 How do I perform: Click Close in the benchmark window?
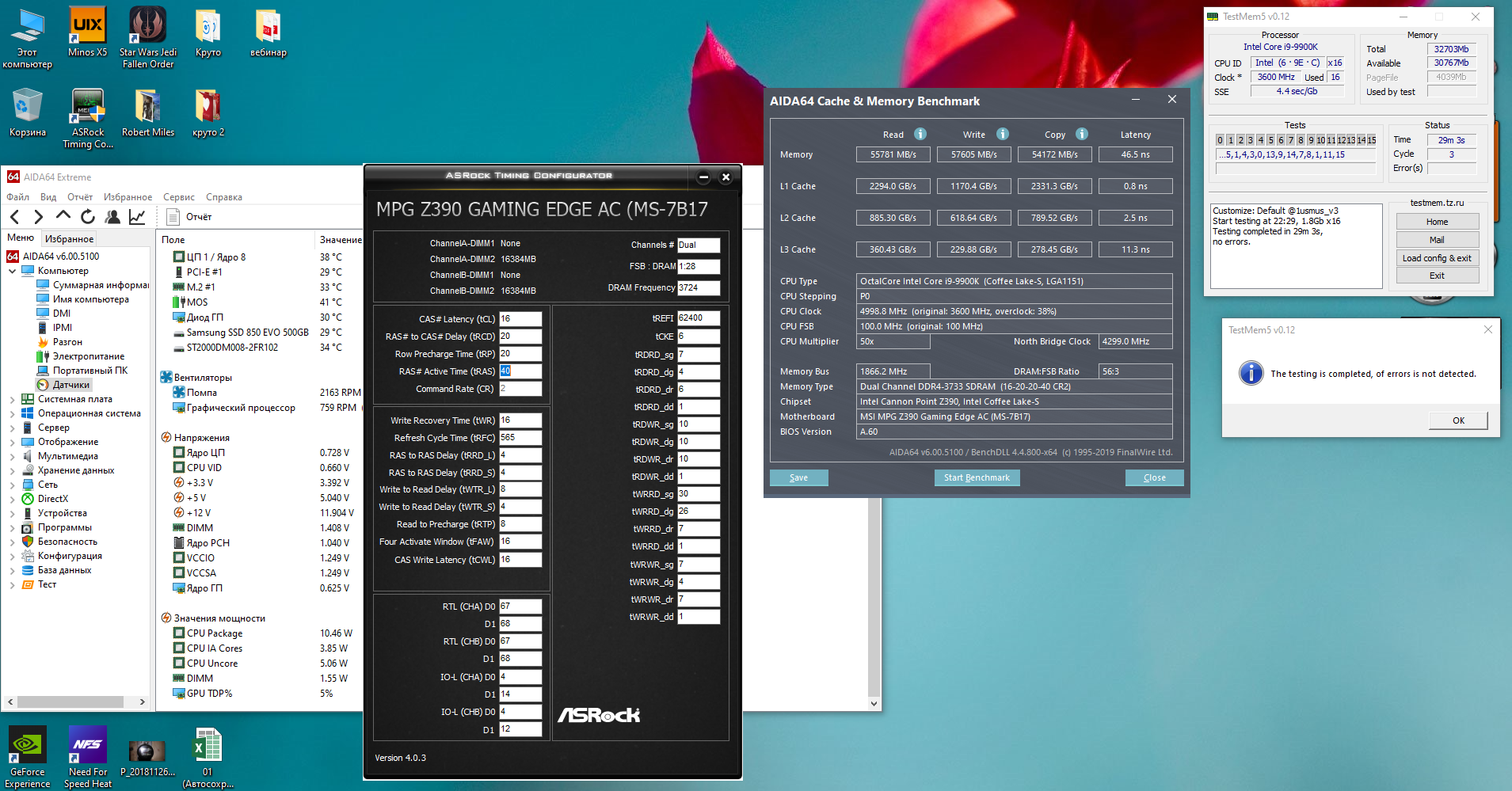coord(1154,477)
